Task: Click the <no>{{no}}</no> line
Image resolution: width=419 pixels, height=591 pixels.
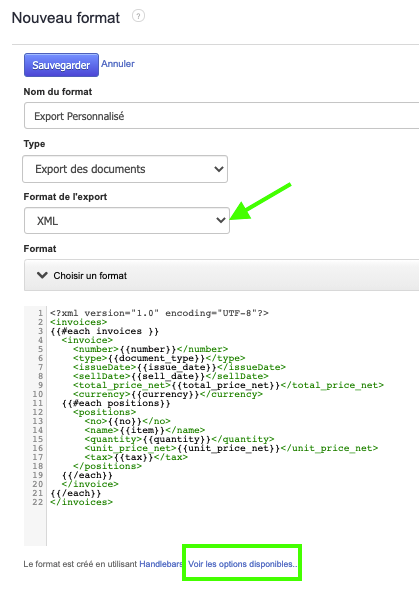Action: (128, 421)
